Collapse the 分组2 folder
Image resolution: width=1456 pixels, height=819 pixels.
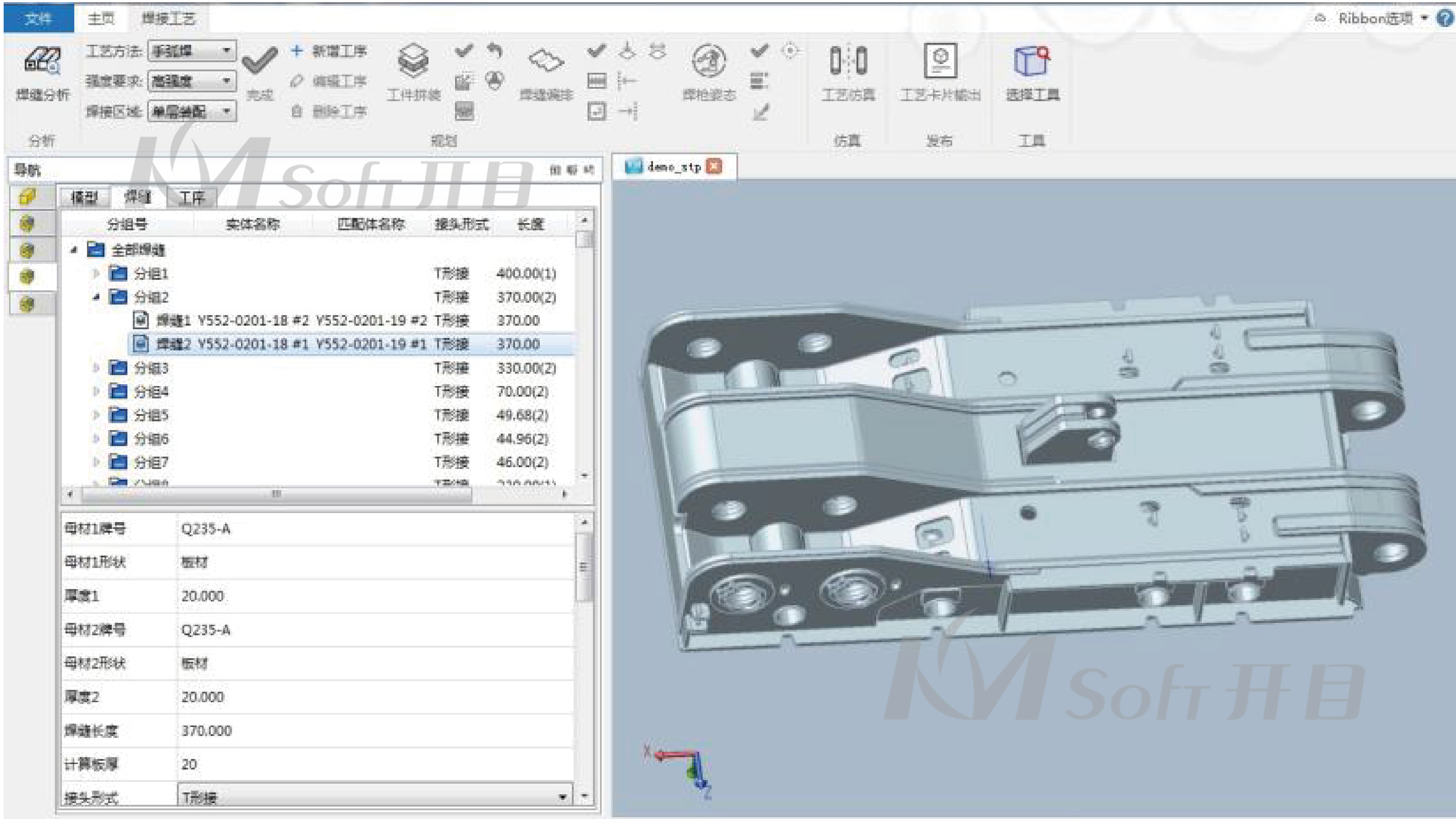tap(96, 297)
